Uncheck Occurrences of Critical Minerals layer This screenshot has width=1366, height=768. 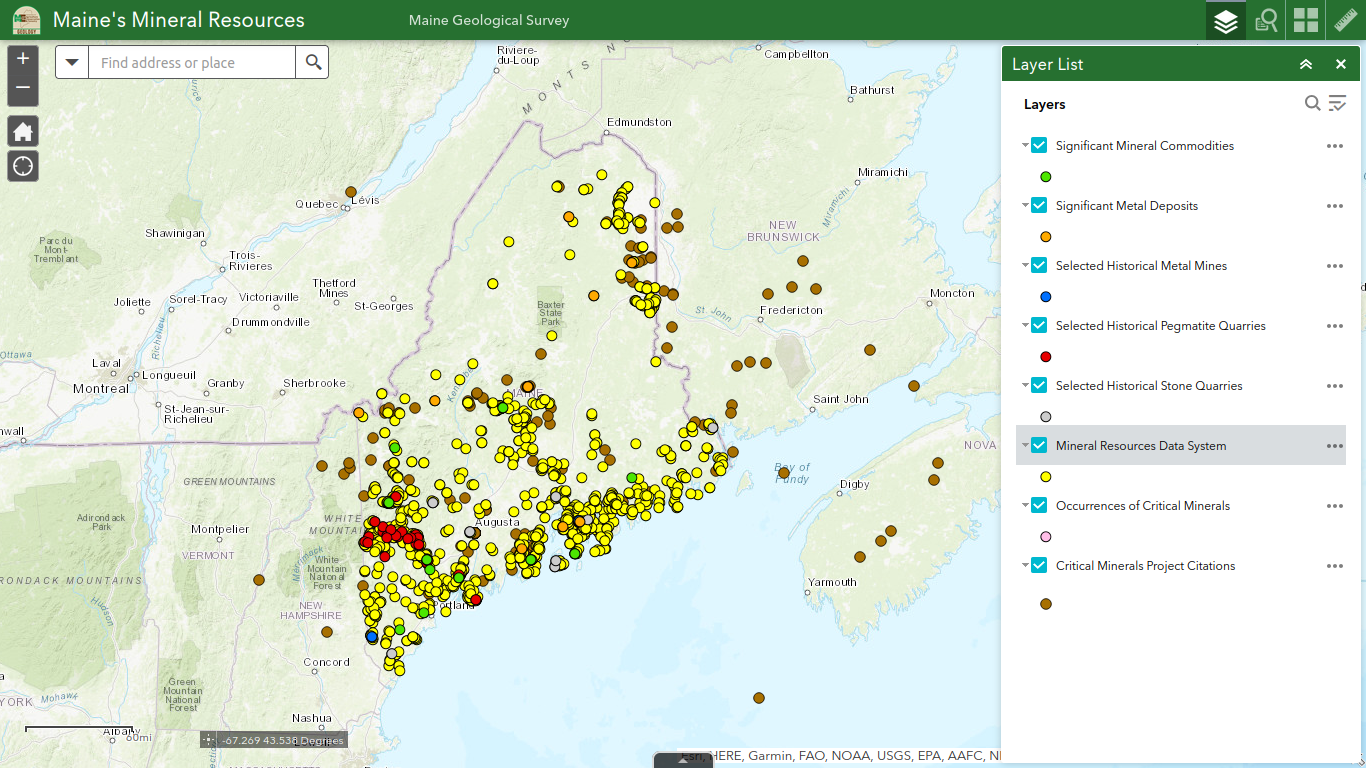[x=1039, y=505]
